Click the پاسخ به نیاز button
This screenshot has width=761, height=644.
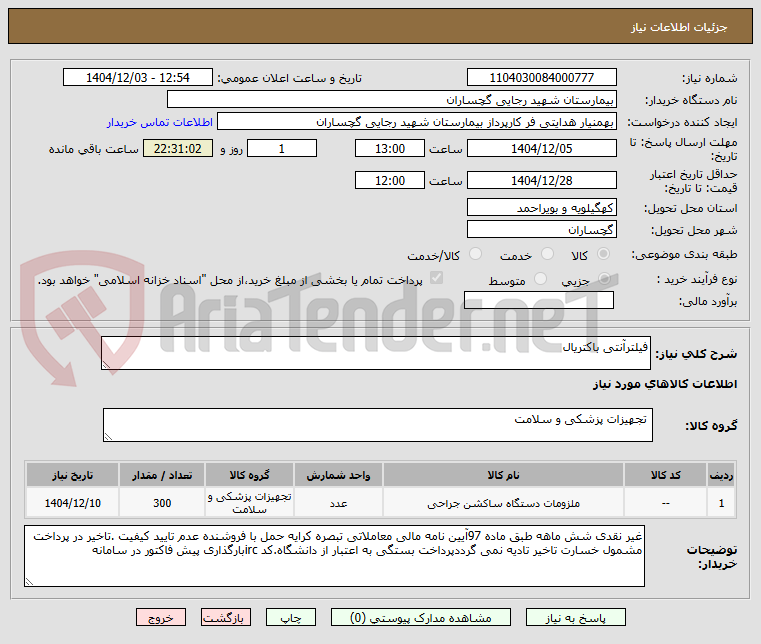click(576, 617)
